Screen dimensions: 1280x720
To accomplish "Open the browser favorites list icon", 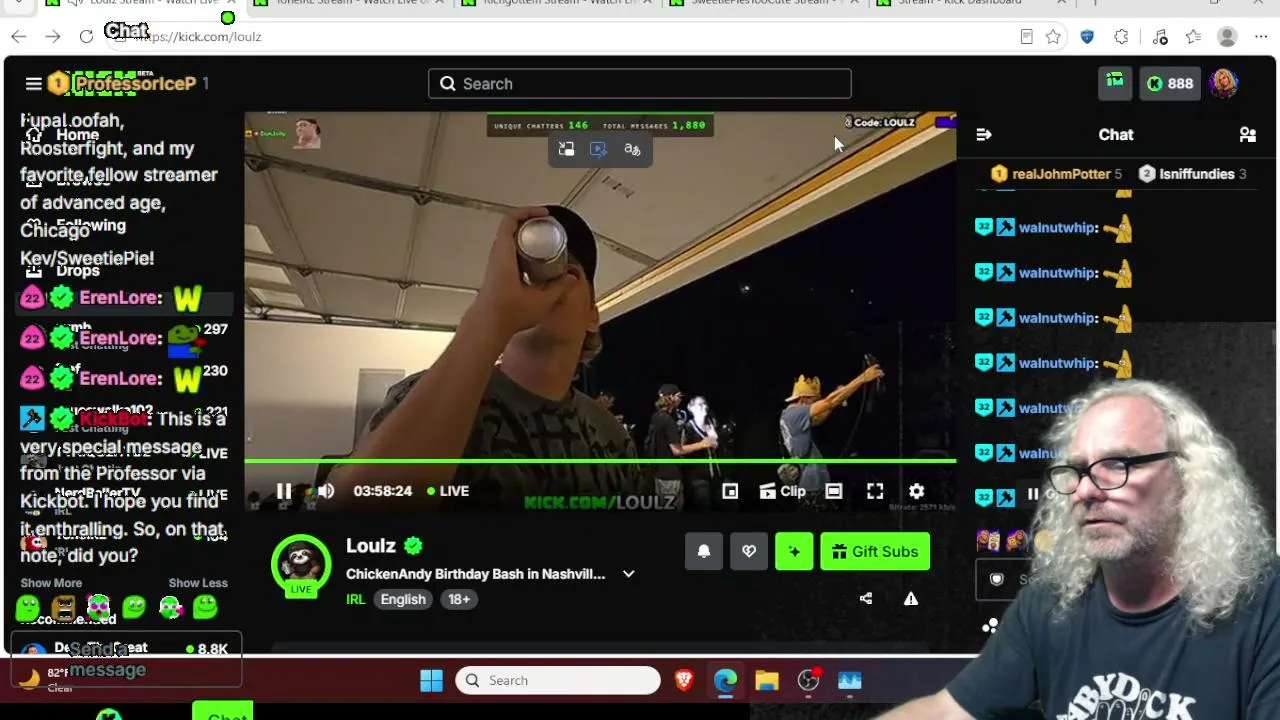I will point(1193,37).
